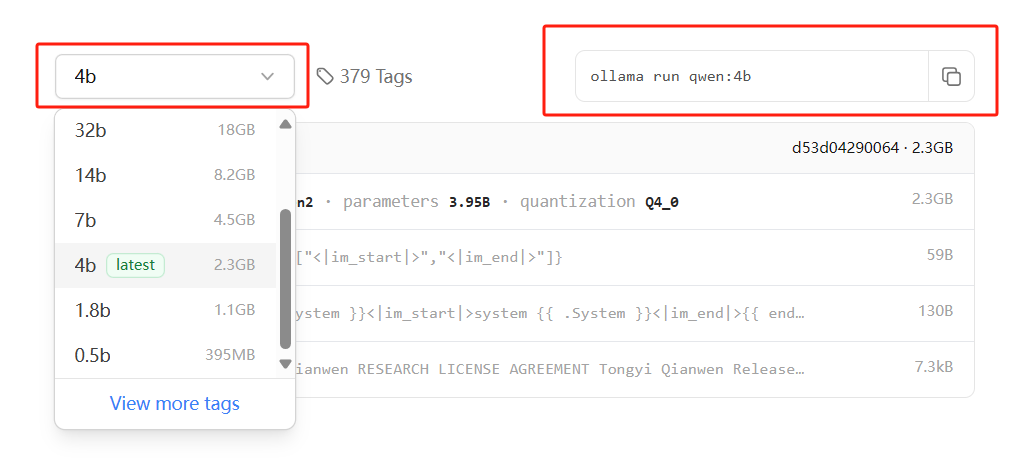Click the d53d04290064 · 2.3GB digest text
Viewport: 1029px width, 476px height.
click(x=872, y=148)
